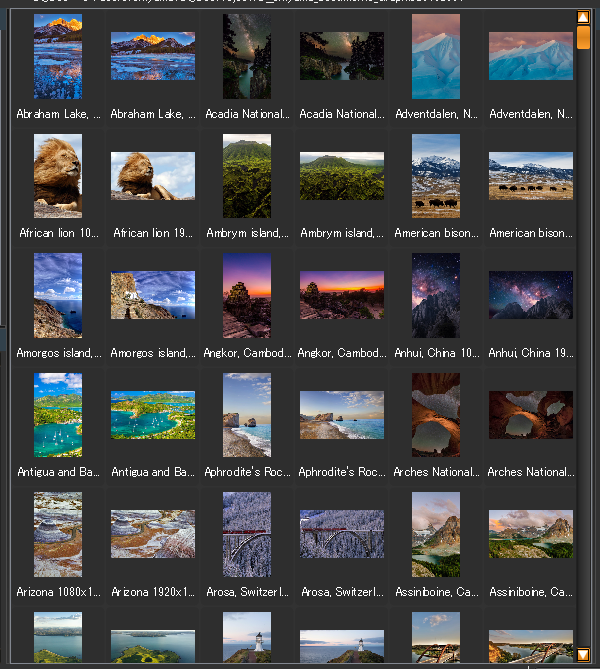Click the scroll down arrow button

click(583, 654)
